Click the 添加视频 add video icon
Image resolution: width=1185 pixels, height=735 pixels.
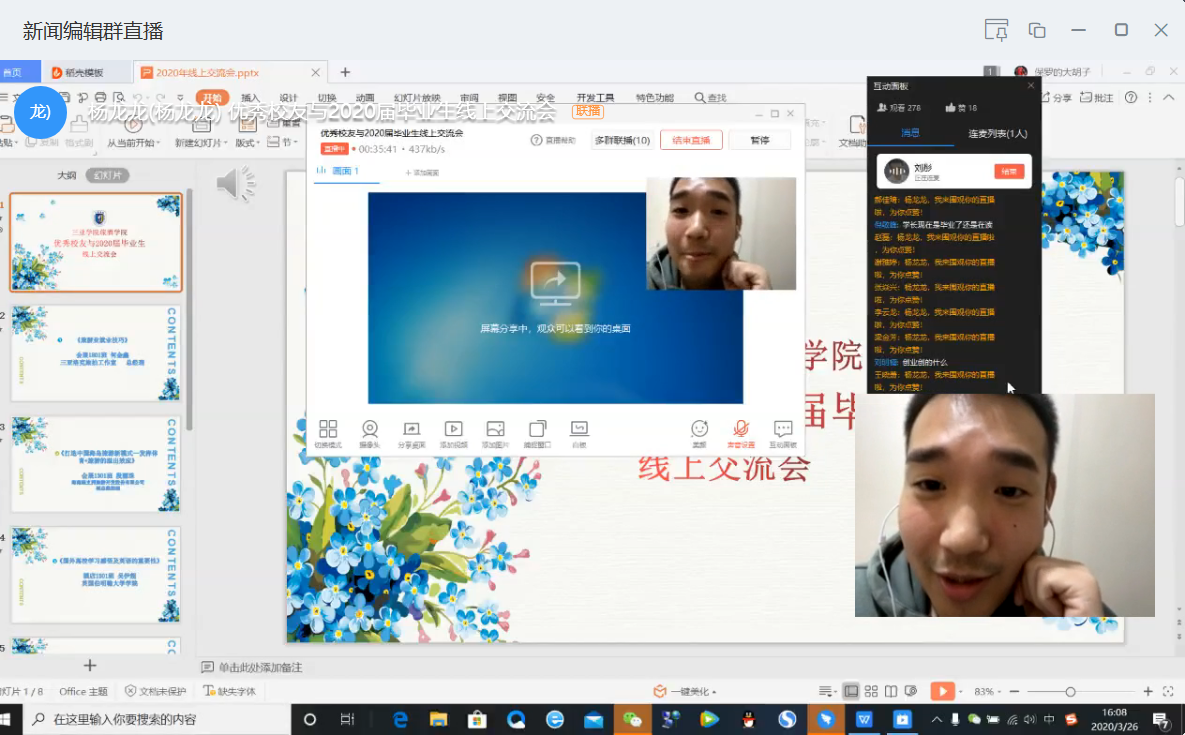[453, 429]
